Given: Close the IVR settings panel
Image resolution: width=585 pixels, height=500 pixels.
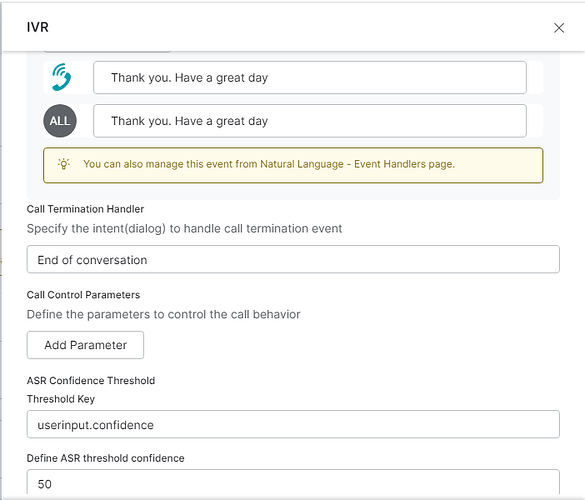Looking at the screenshot, I should (559, 28).
